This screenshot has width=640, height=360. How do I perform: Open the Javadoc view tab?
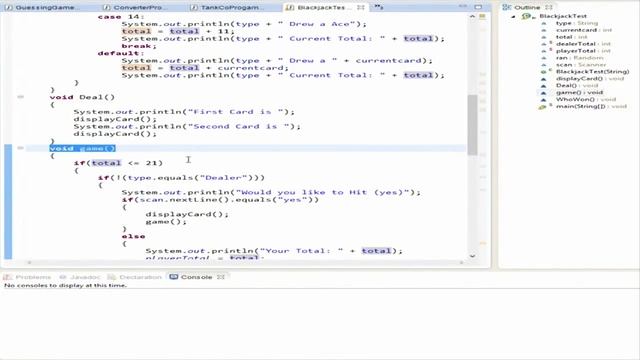(x=80, y=277)
